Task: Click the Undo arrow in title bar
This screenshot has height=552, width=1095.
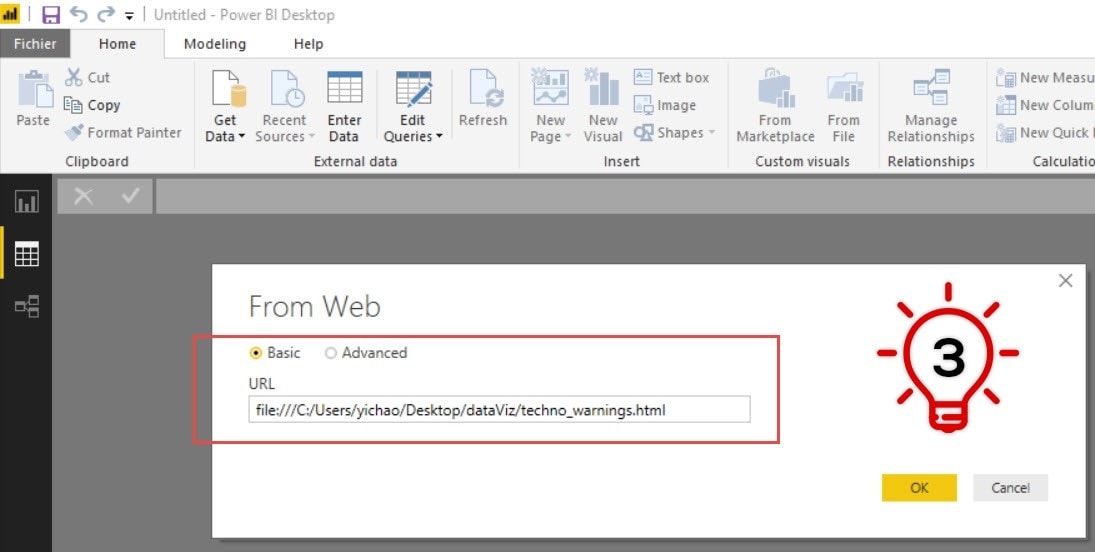Action: tap(79, 15)
